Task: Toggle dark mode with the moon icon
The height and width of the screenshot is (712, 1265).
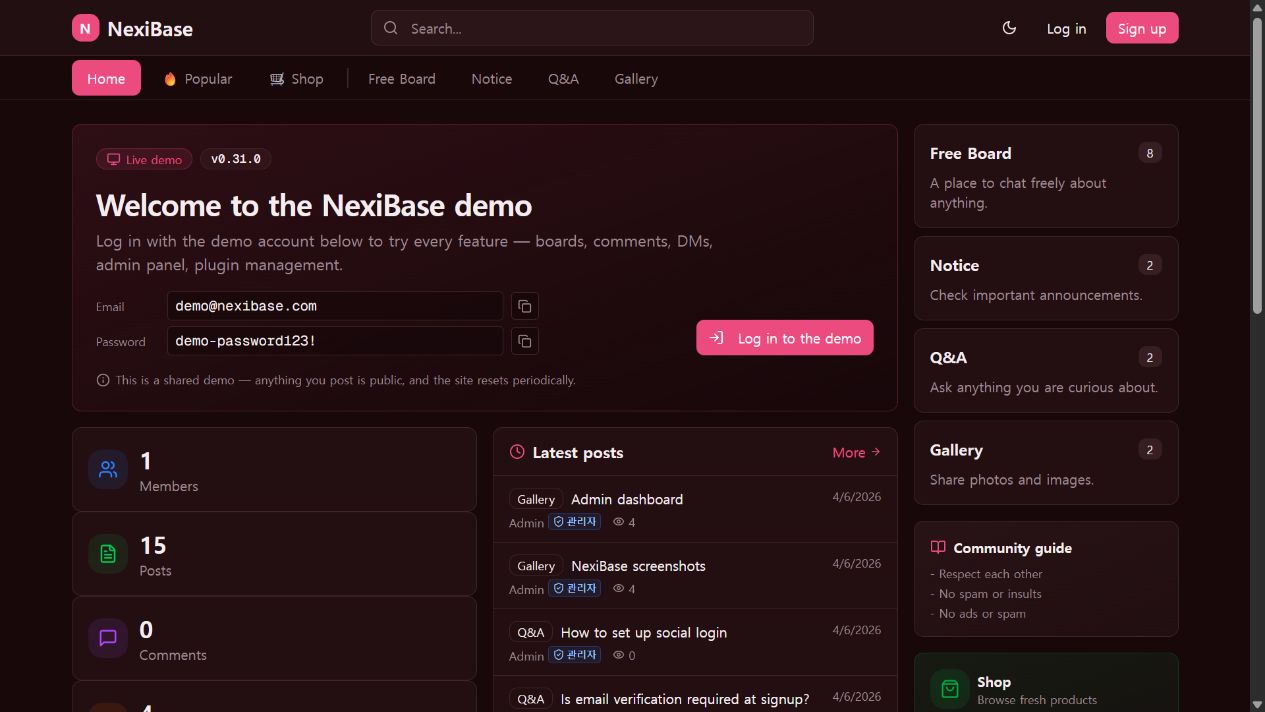Action: point(1009,28)
